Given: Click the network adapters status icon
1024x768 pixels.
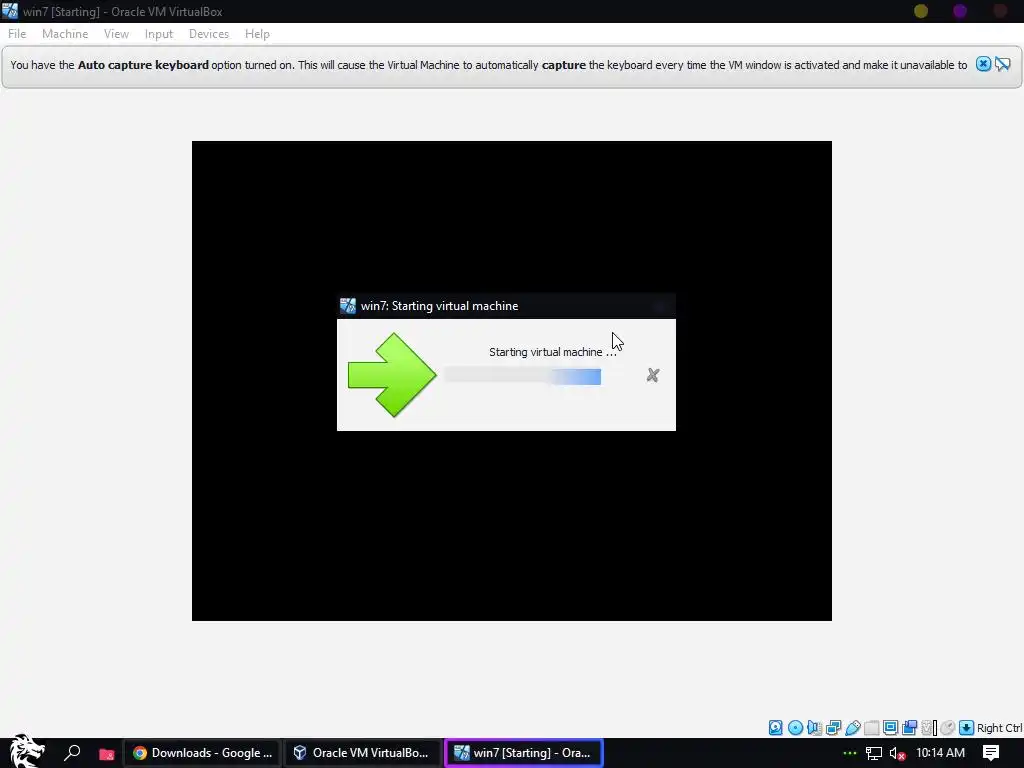Looking at the screenshot, I should (833, 728).
